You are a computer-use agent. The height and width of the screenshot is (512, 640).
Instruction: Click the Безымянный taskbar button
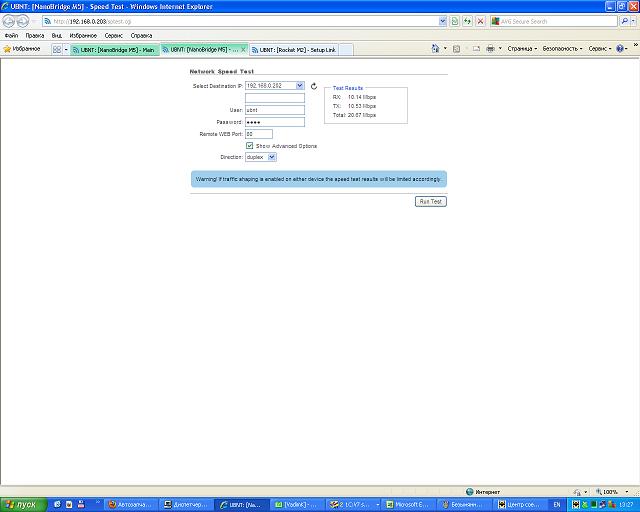463,505
